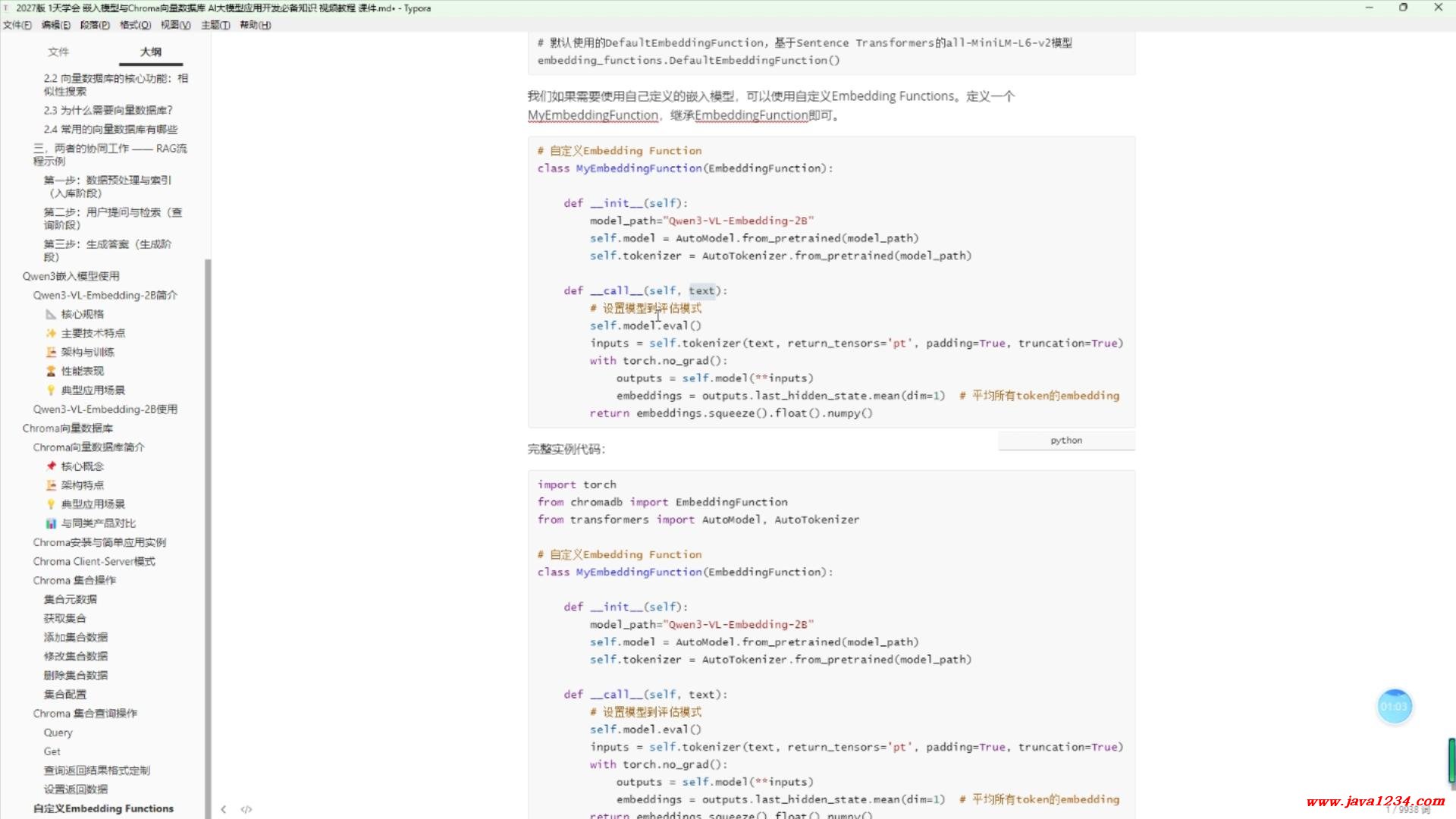Image resolution: width=1456 pixels, height=819 pixels.
Task: Go to Qwen3-VL-Embedding-2B使用 outline entry
Action: pos(105,409)
